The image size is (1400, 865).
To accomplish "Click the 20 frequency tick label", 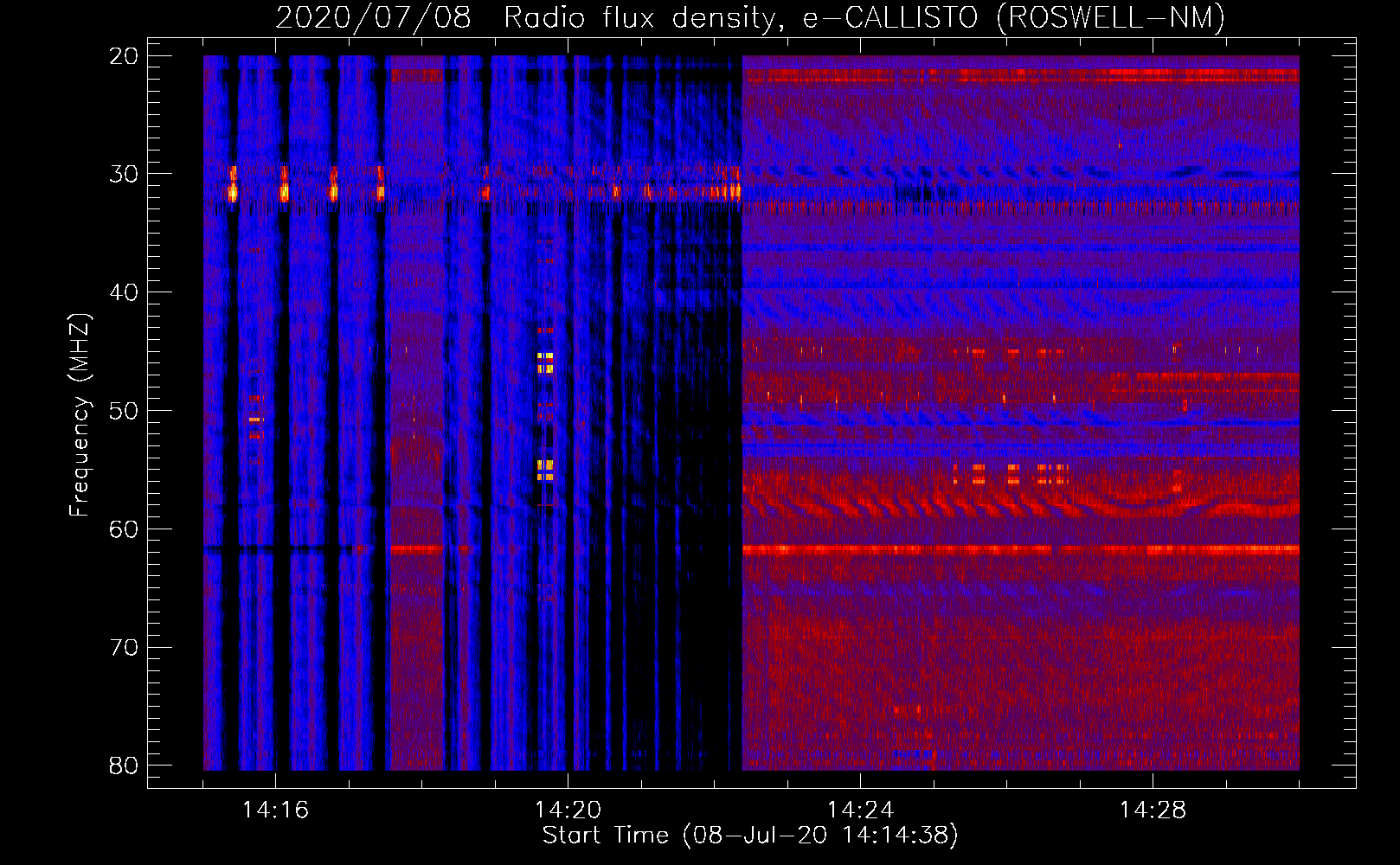I will coord(124,56).
